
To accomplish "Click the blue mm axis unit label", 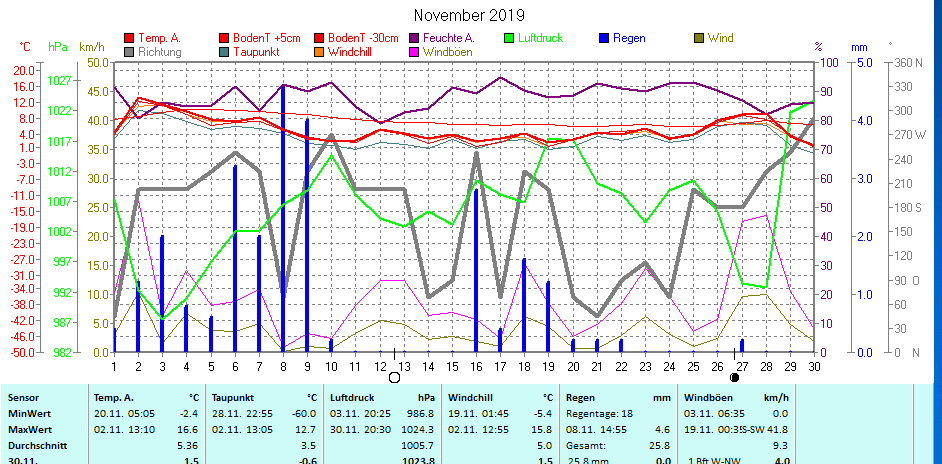I will click(859, 46).
